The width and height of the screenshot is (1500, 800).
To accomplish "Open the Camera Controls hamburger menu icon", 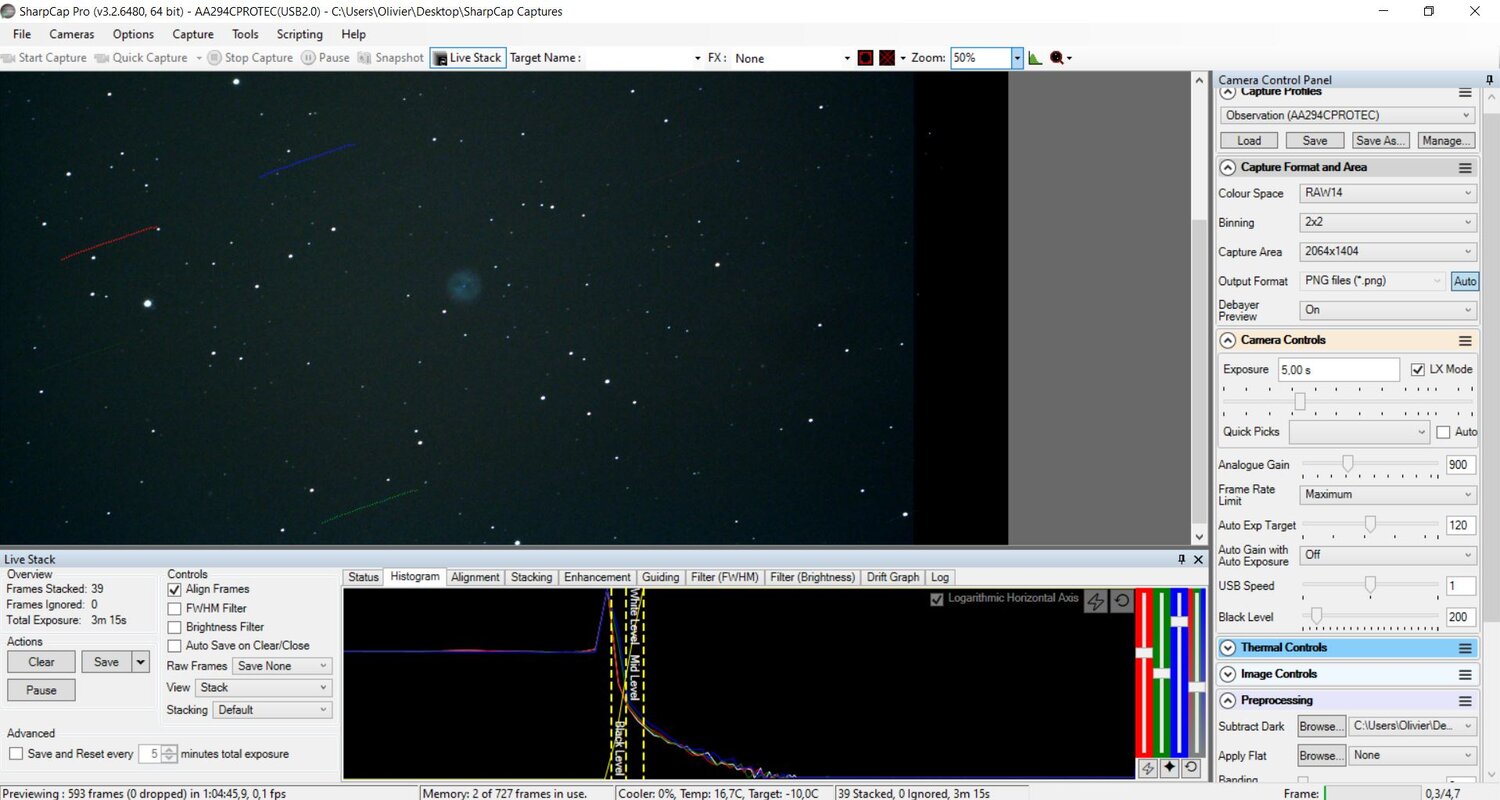I will 1465,340.
